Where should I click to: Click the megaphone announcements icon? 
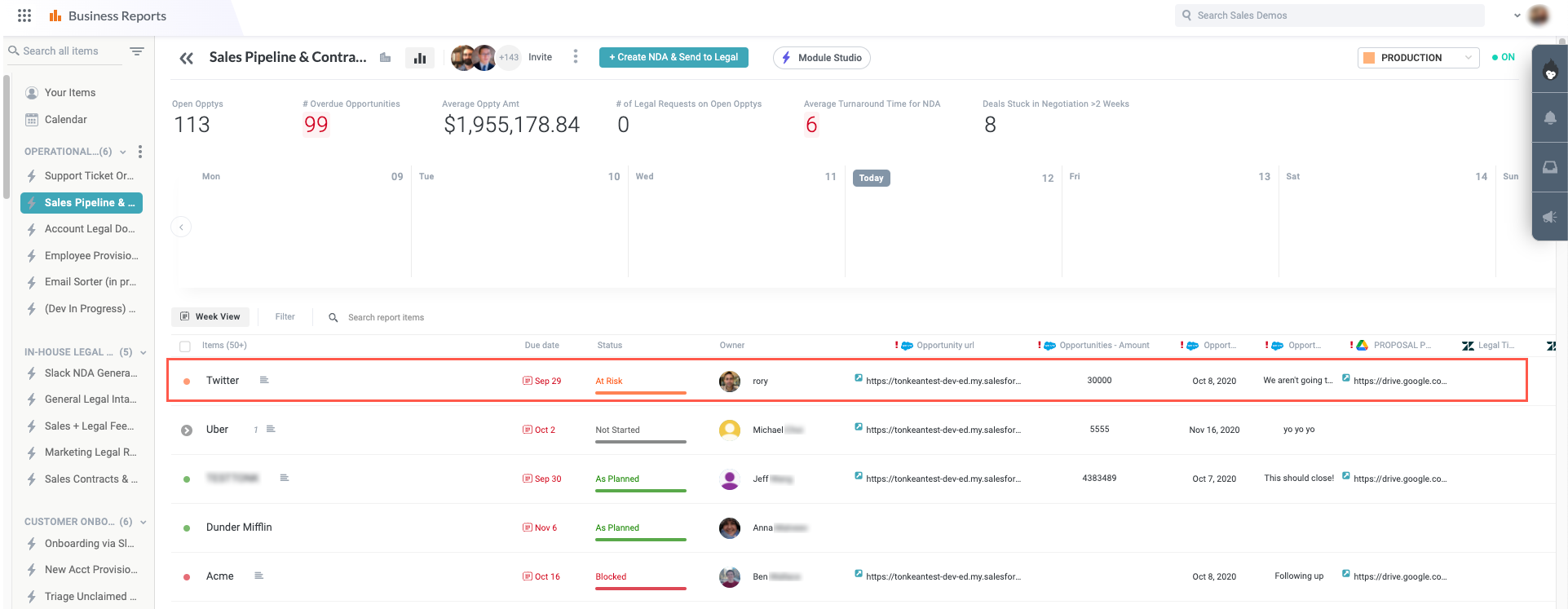pos(1549,217)
